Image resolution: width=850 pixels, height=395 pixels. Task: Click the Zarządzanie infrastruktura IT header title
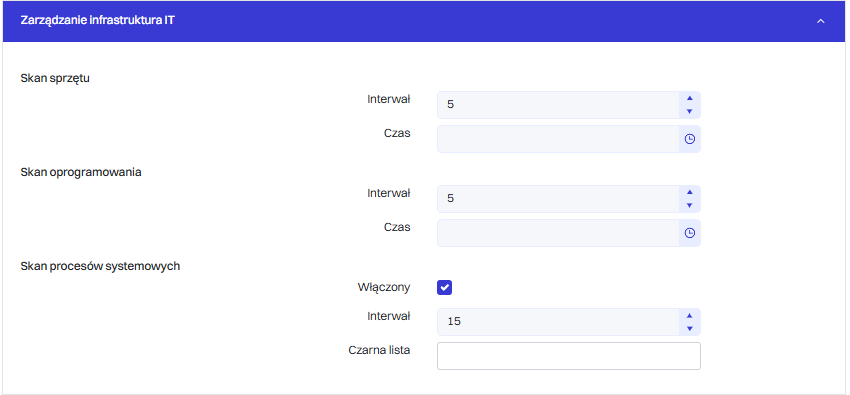point(98,21)
